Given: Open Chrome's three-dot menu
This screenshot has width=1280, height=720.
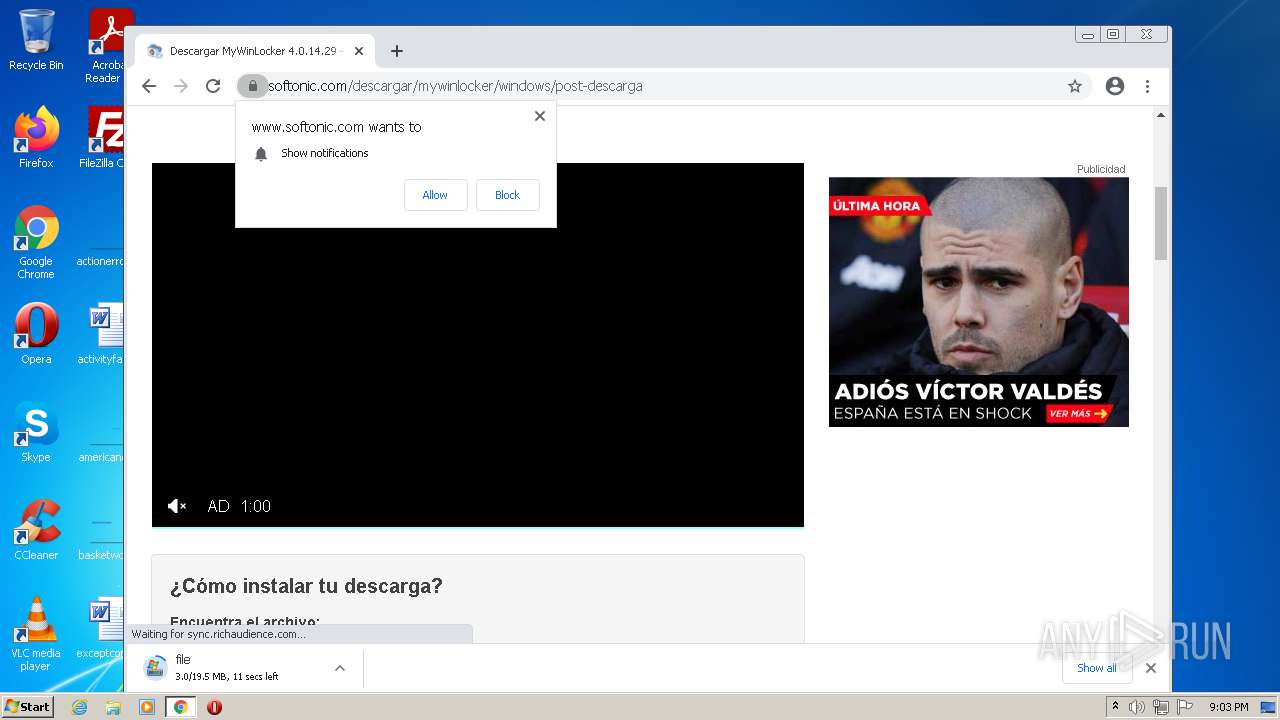Looking at the screenshot, I should [1148, 86].
